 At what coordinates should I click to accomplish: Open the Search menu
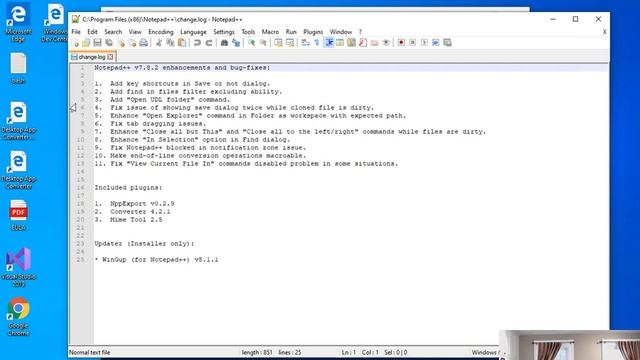coord(113,32)
